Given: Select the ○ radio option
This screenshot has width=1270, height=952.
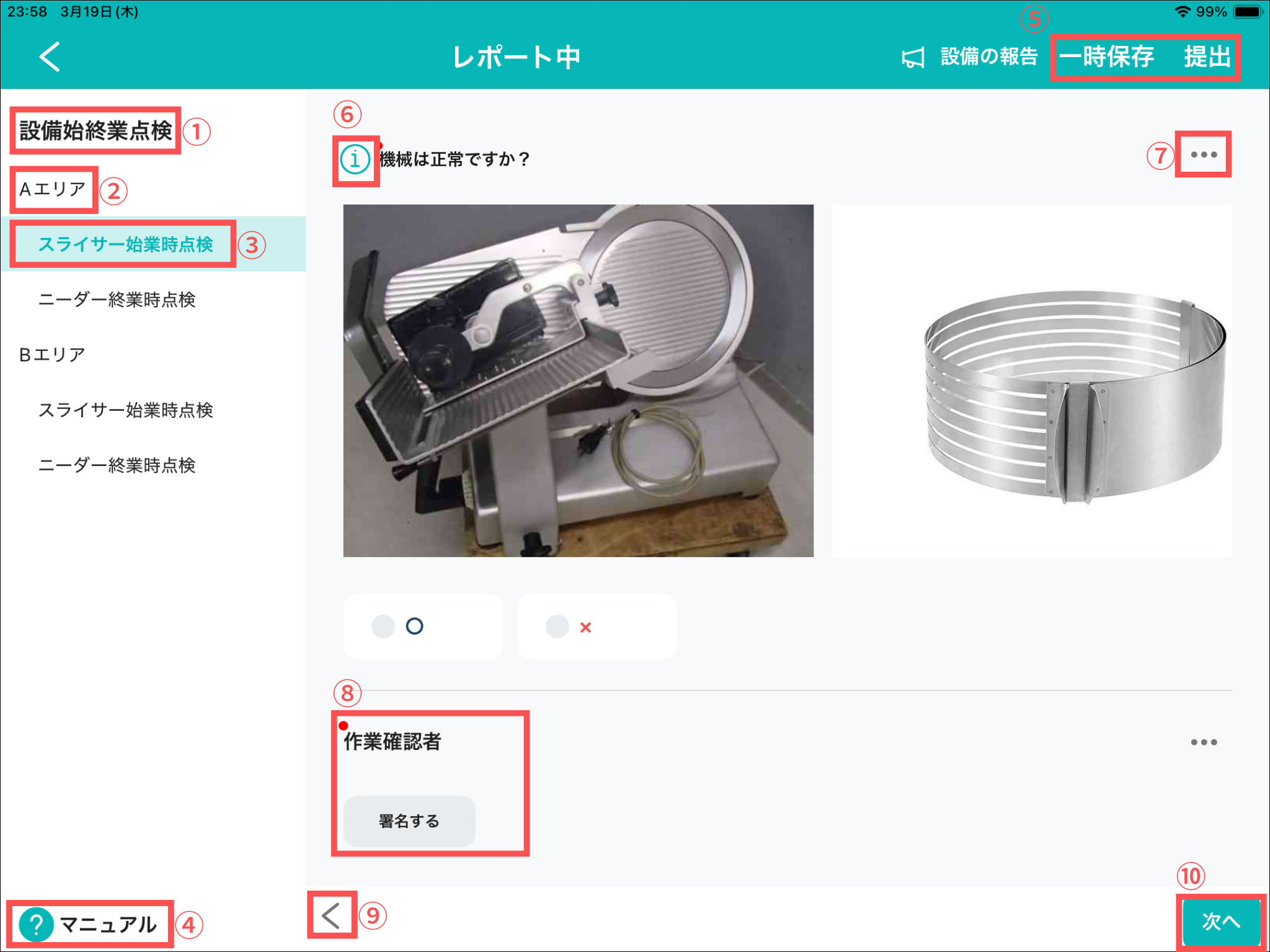Looking at the screenshot, I should (x=384, y=627).
